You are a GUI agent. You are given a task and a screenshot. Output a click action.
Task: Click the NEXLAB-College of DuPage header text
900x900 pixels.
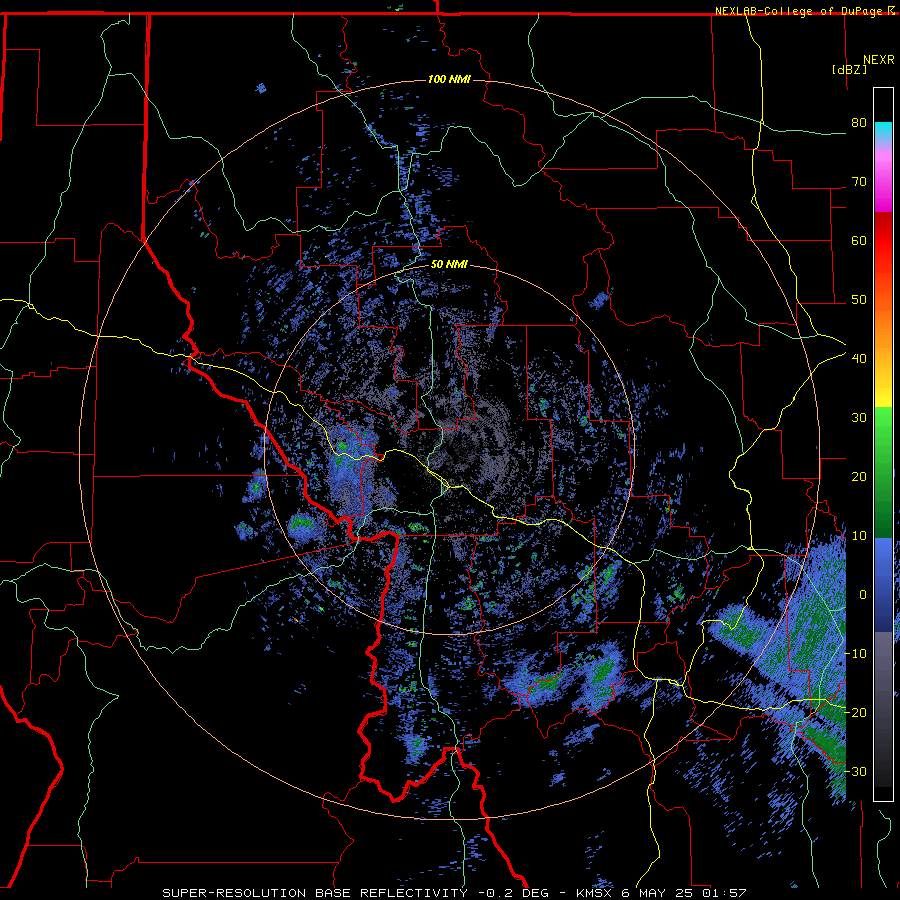point(799,11)
